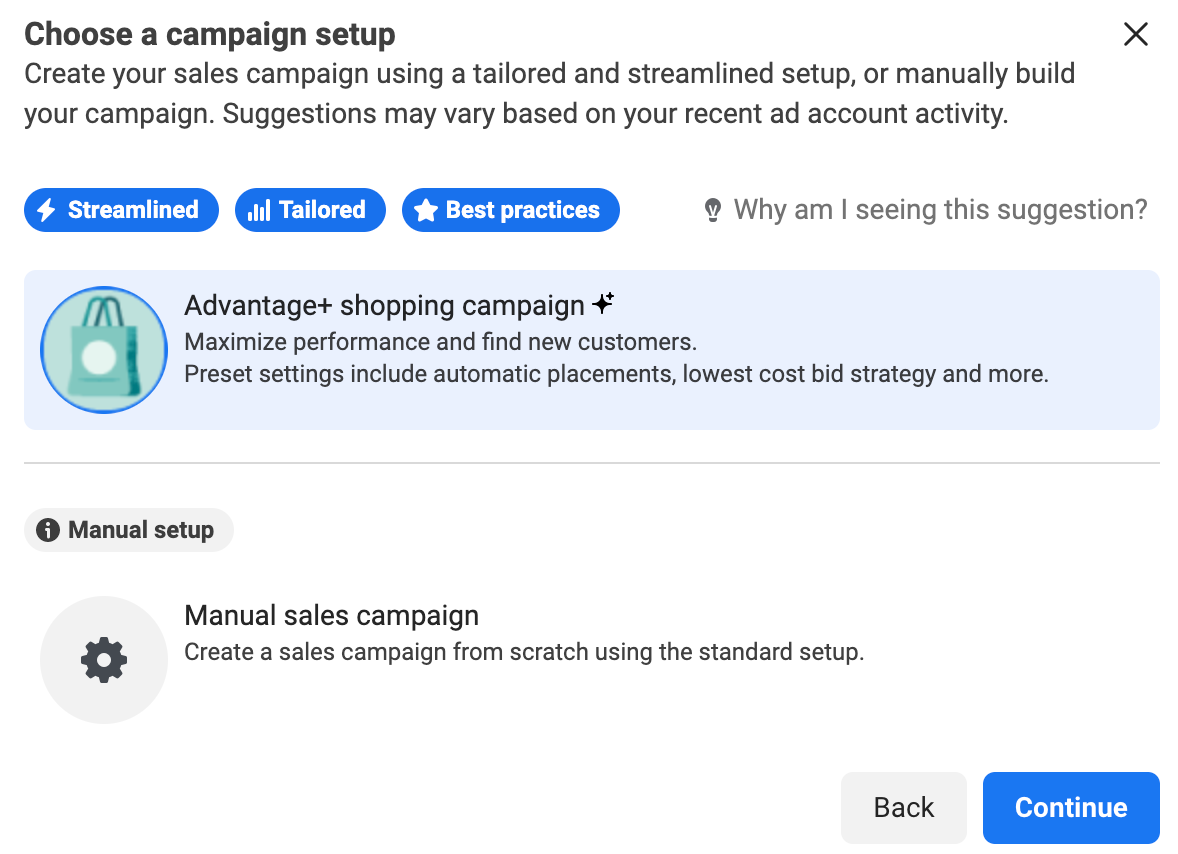Image resolution: width=1178 pixels, height=854 pixels.
Task: Click the Streamlined badge text
Action: (133, 210)
